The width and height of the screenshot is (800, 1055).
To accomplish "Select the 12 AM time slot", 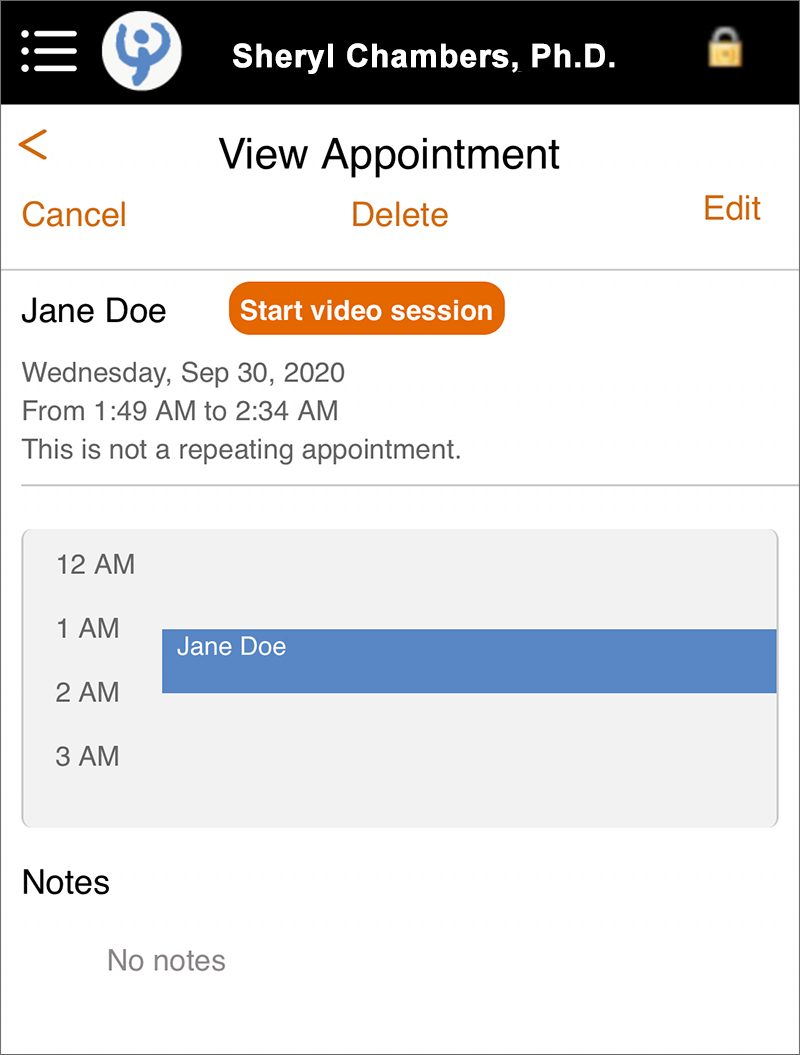I will (96, 565).
